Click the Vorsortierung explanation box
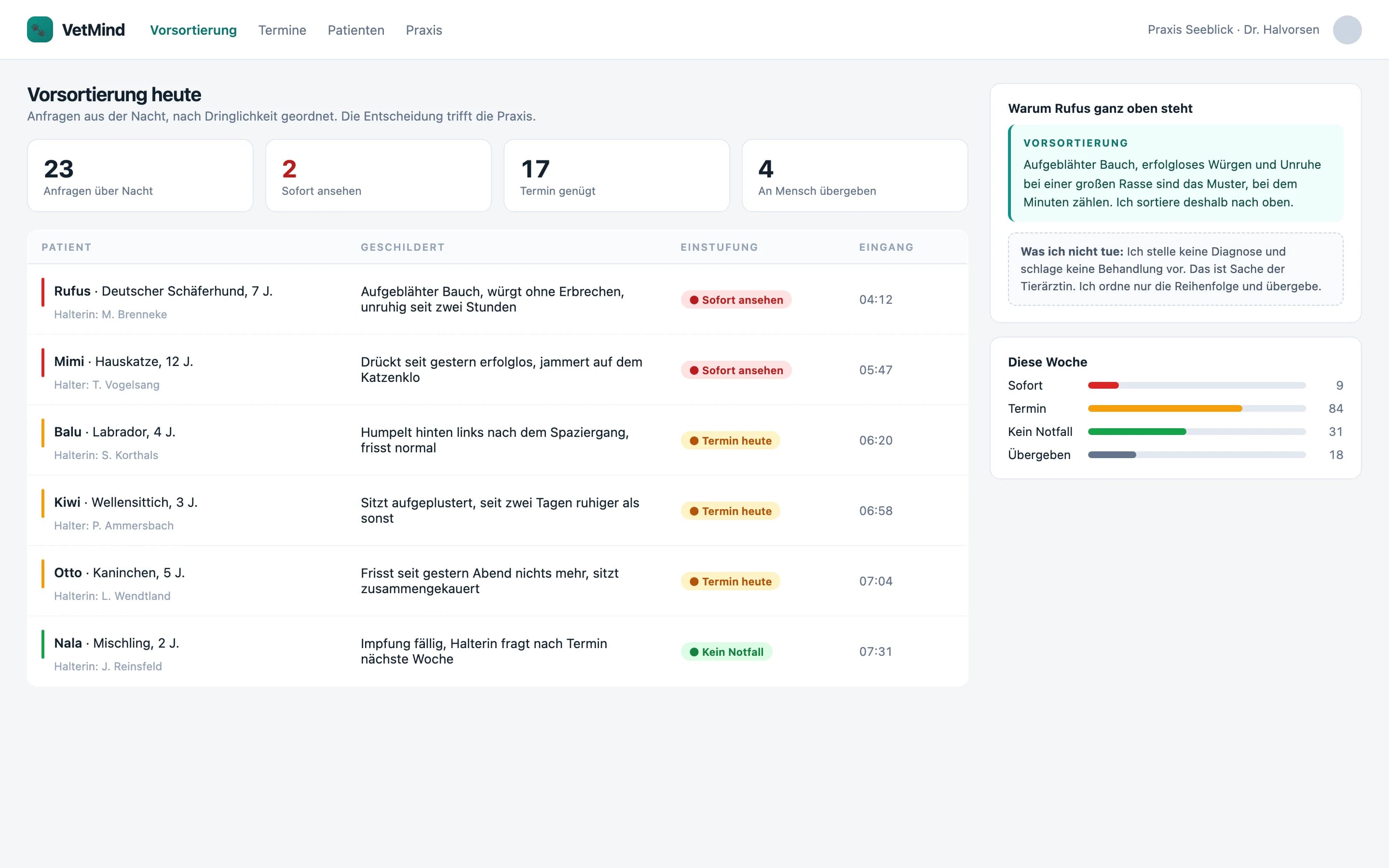Viewport: 1389px width, 868px height. point(1175,173)
